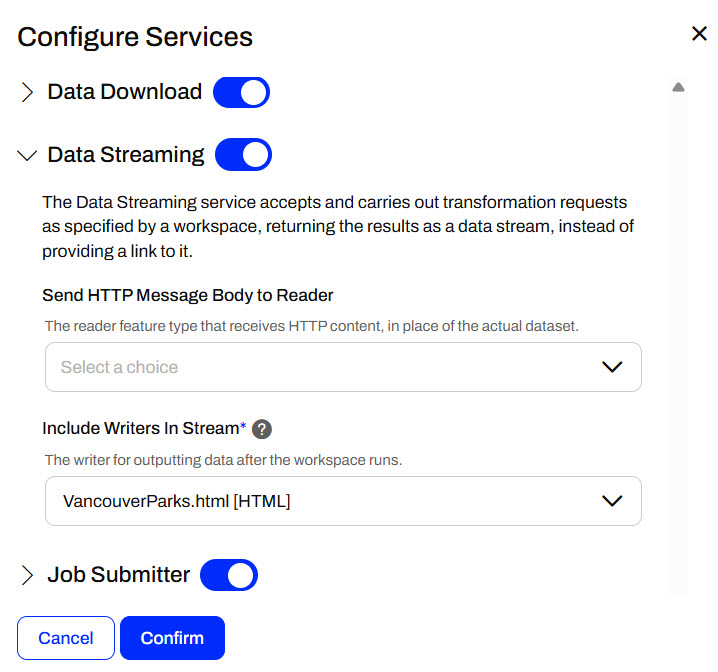
Task: Click the Select a choice placeholder text
Action: point(119,367)
